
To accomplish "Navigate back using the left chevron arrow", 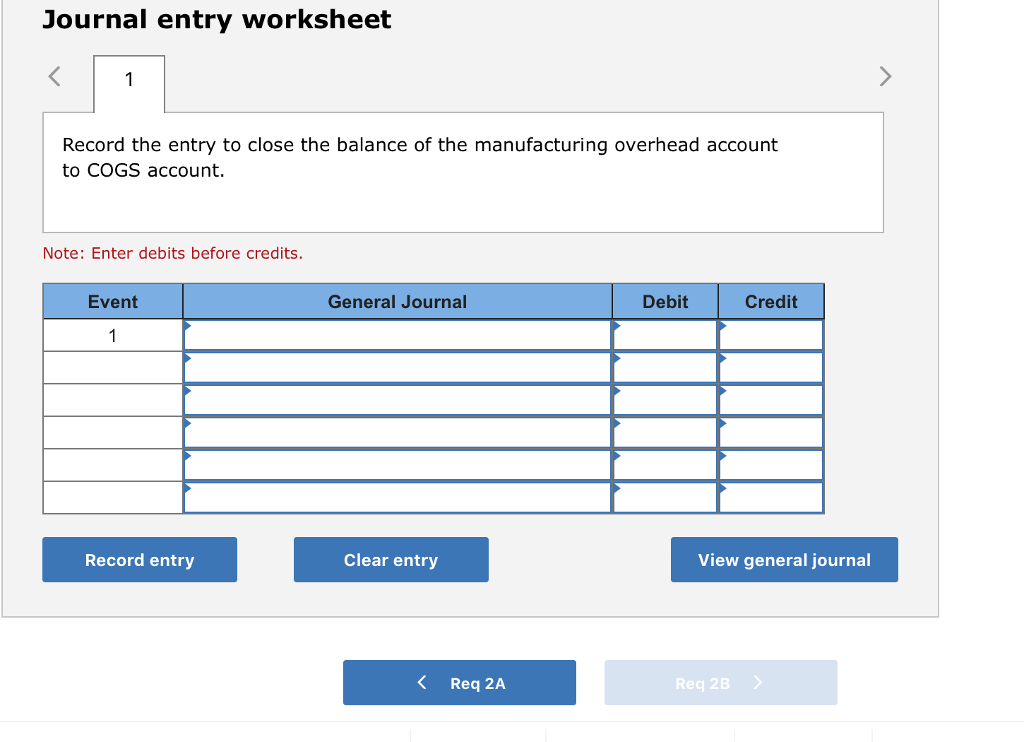I will [54, 76].
